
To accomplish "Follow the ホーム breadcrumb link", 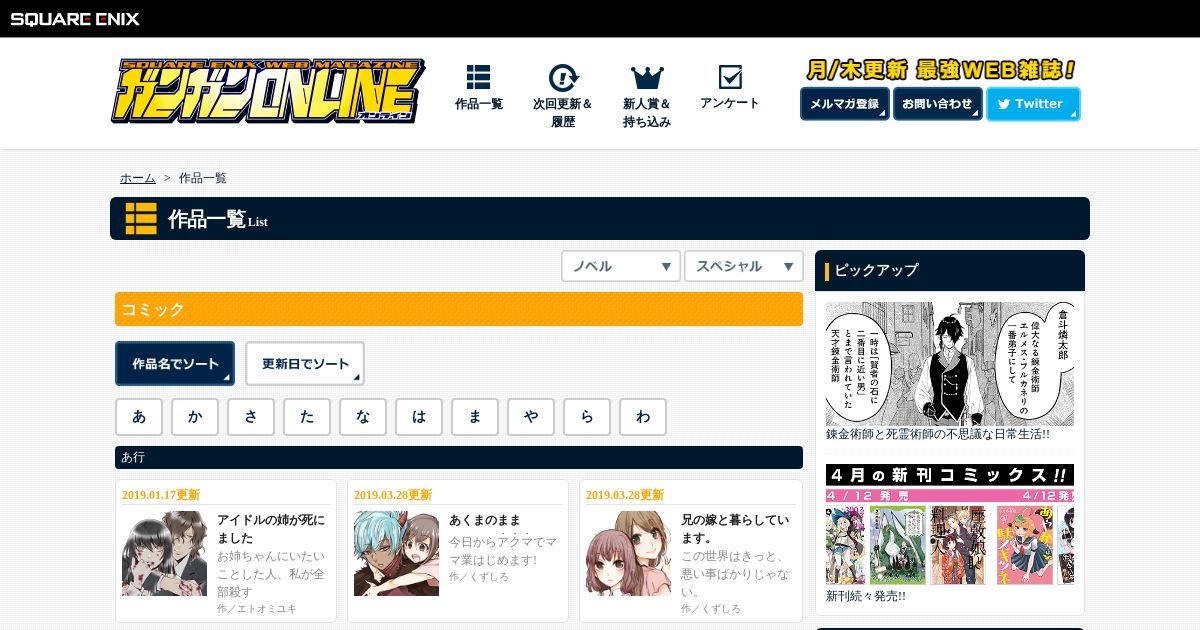I will [138, 178].
